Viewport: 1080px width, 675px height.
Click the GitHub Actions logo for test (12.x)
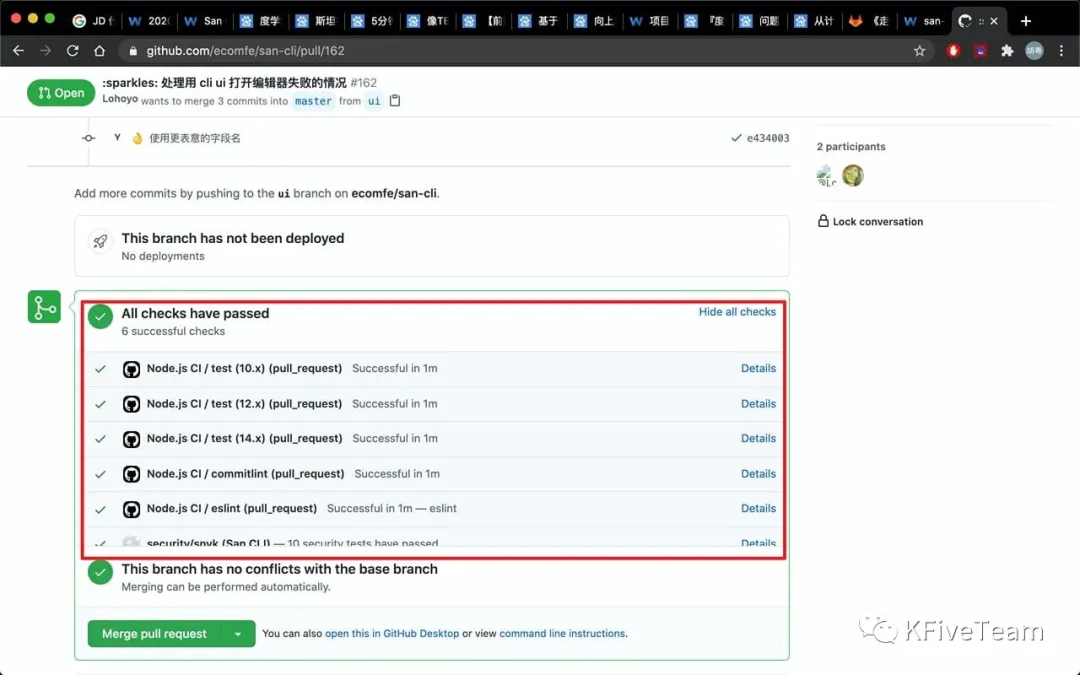(x=131, y=404)
